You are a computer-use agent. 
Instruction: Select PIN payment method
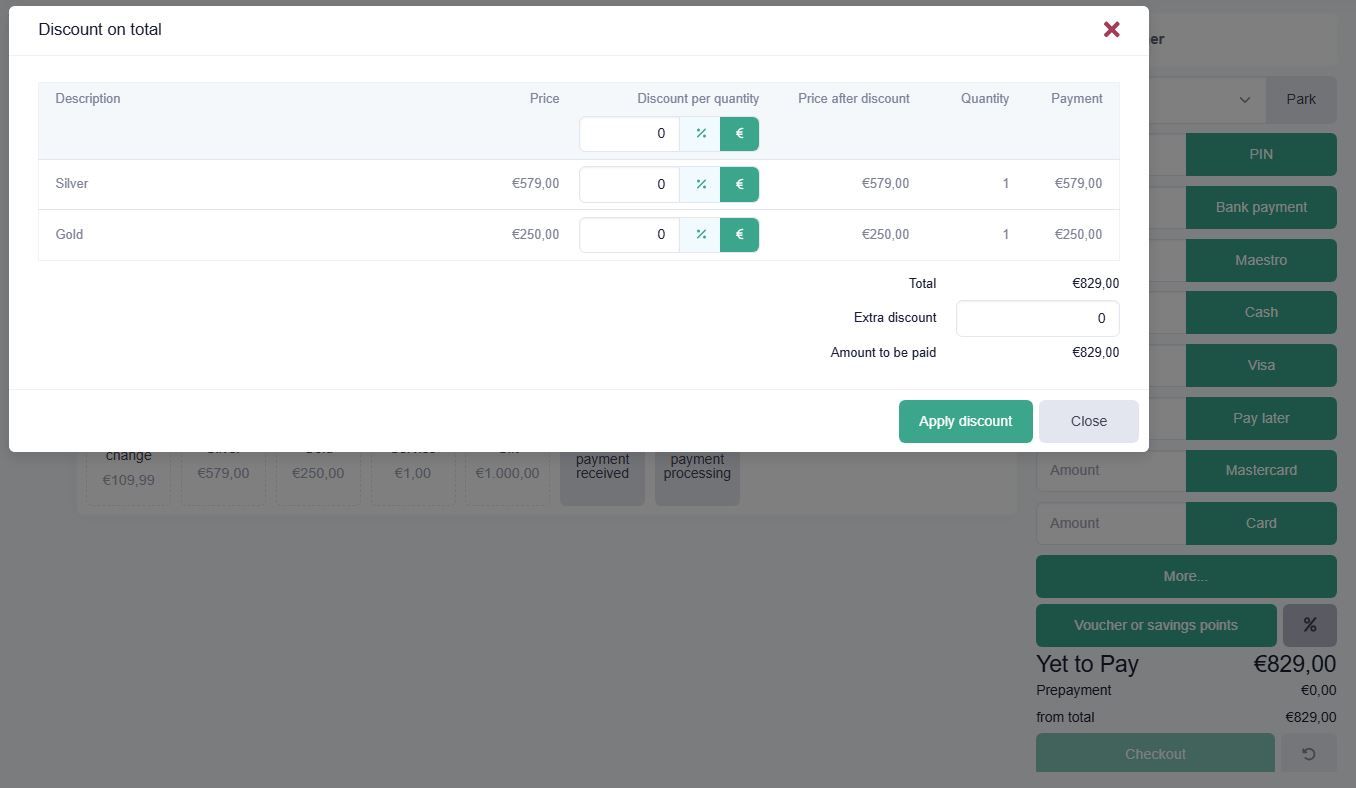pos(1261,154)
